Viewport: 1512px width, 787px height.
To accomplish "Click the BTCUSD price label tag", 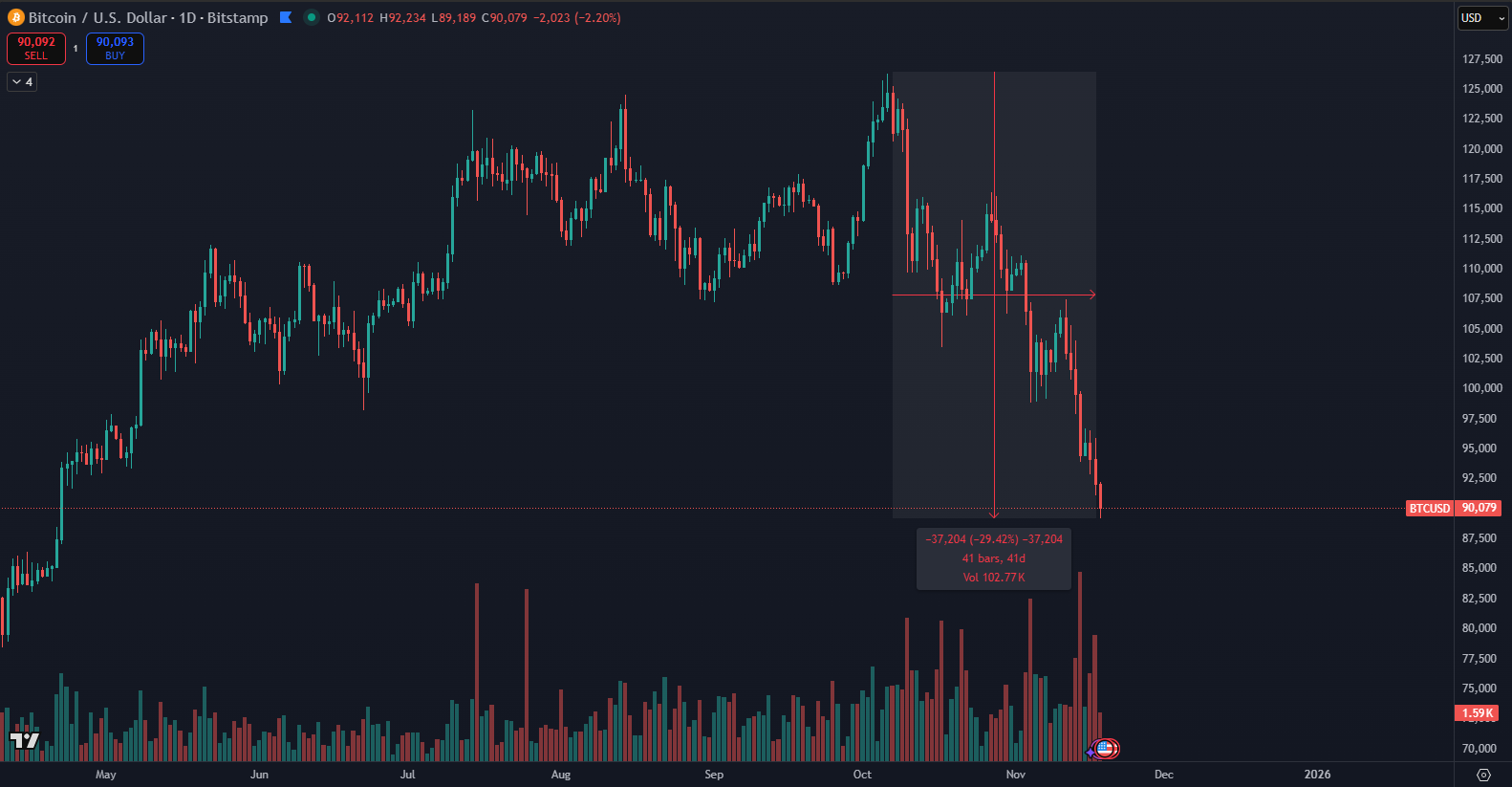I will click(1429, 509).
